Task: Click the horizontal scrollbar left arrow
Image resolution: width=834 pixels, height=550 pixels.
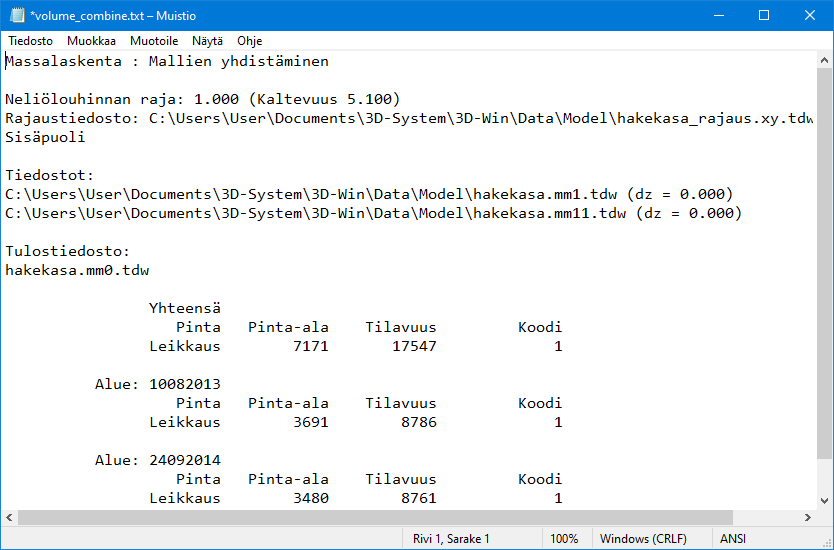Action: pos(9,517)
